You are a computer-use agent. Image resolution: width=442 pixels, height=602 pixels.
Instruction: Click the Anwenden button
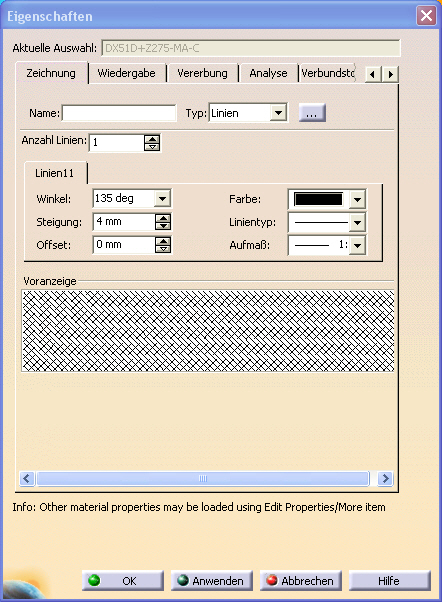coord(212,580)
